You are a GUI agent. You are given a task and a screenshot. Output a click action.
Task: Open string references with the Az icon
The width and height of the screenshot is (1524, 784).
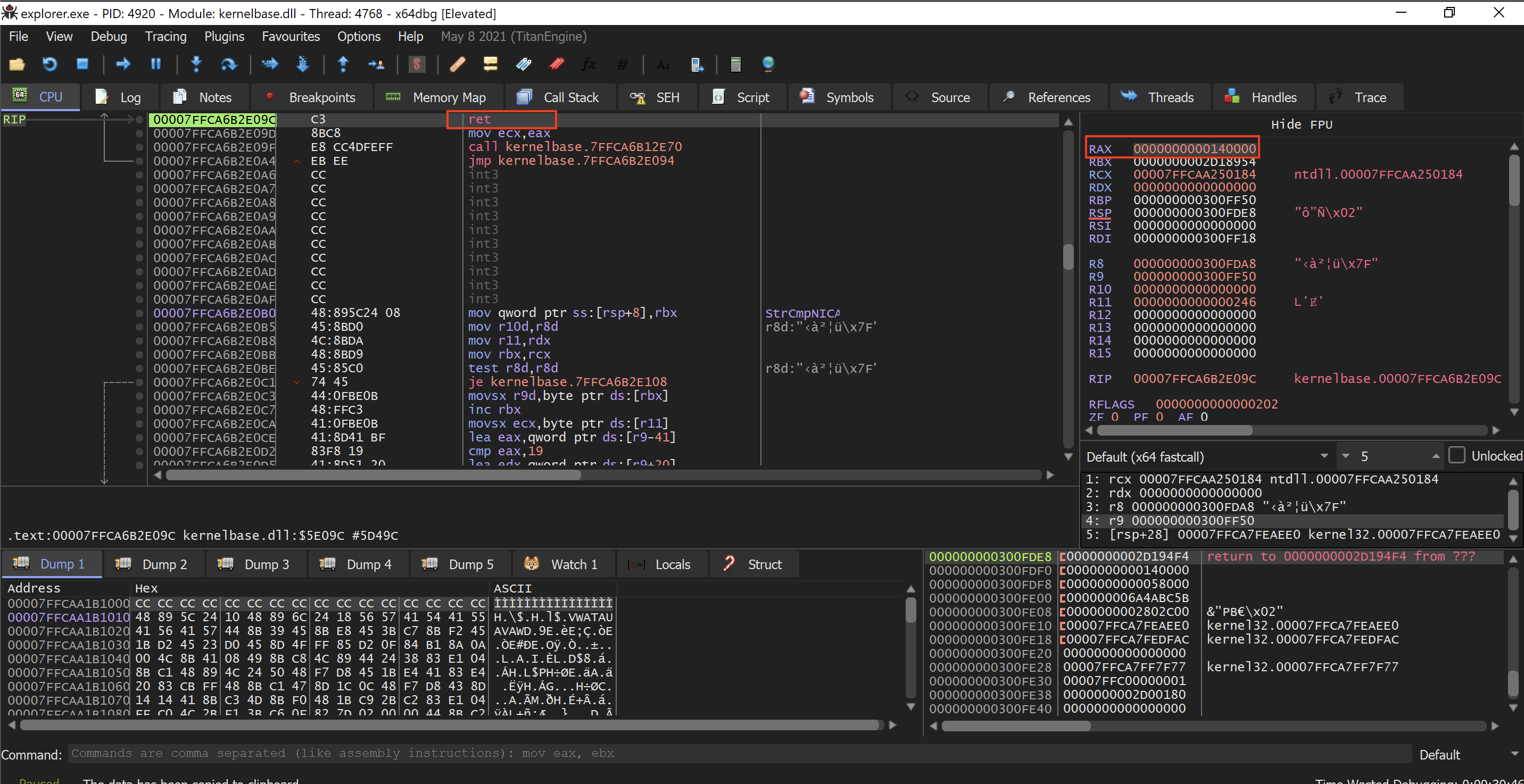663,64
